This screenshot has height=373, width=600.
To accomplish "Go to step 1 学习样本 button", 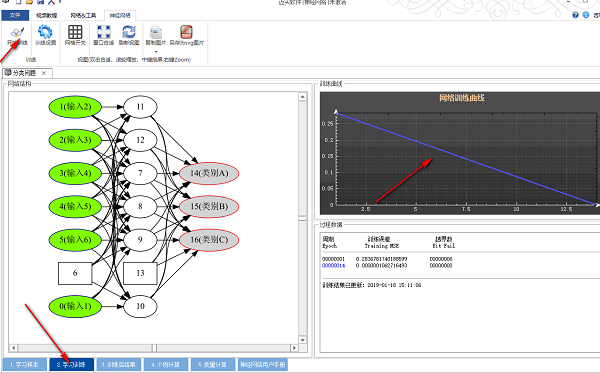I will point(25,365).
